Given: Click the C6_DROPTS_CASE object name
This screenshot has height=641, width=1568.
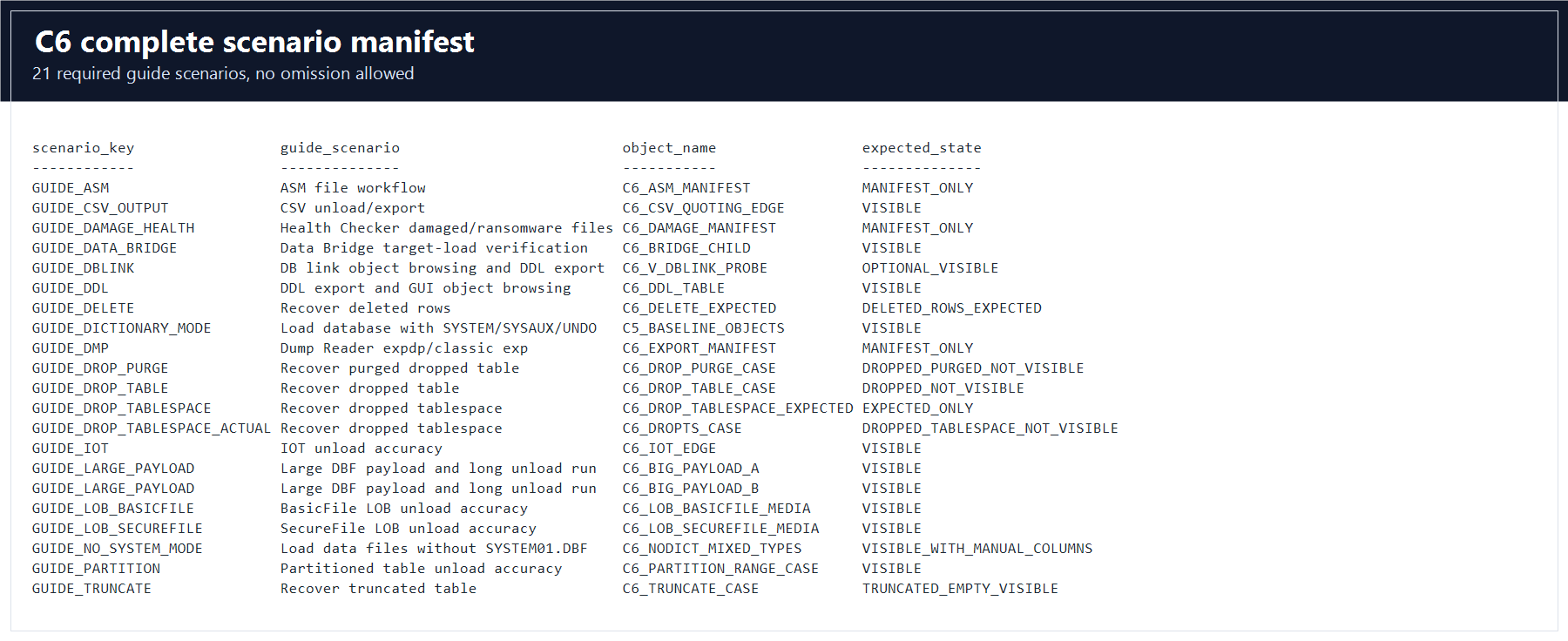Looking at the screenshot, I should coord(682,428).
